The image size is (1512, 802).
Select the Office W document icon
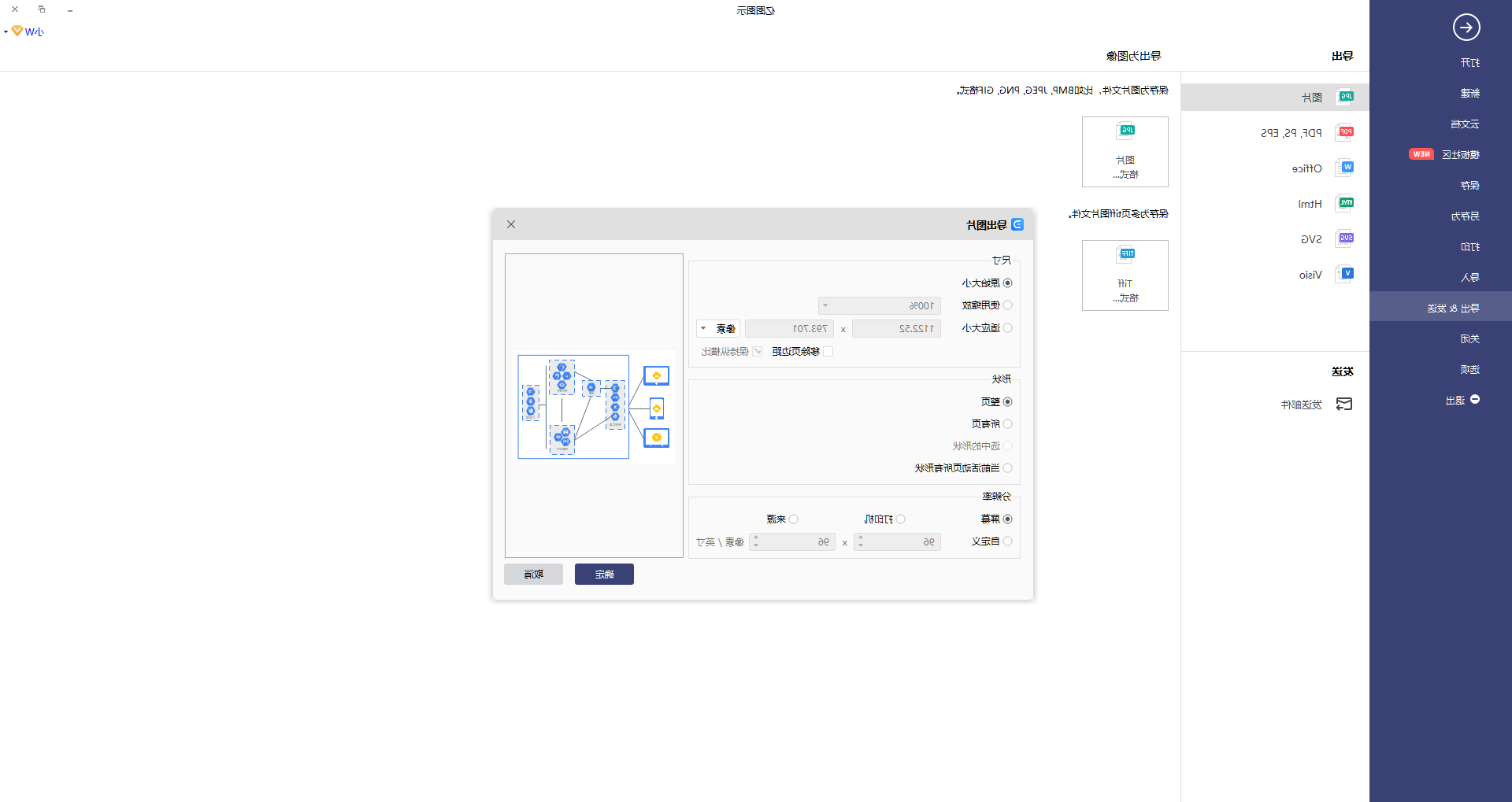[1346, 168]
